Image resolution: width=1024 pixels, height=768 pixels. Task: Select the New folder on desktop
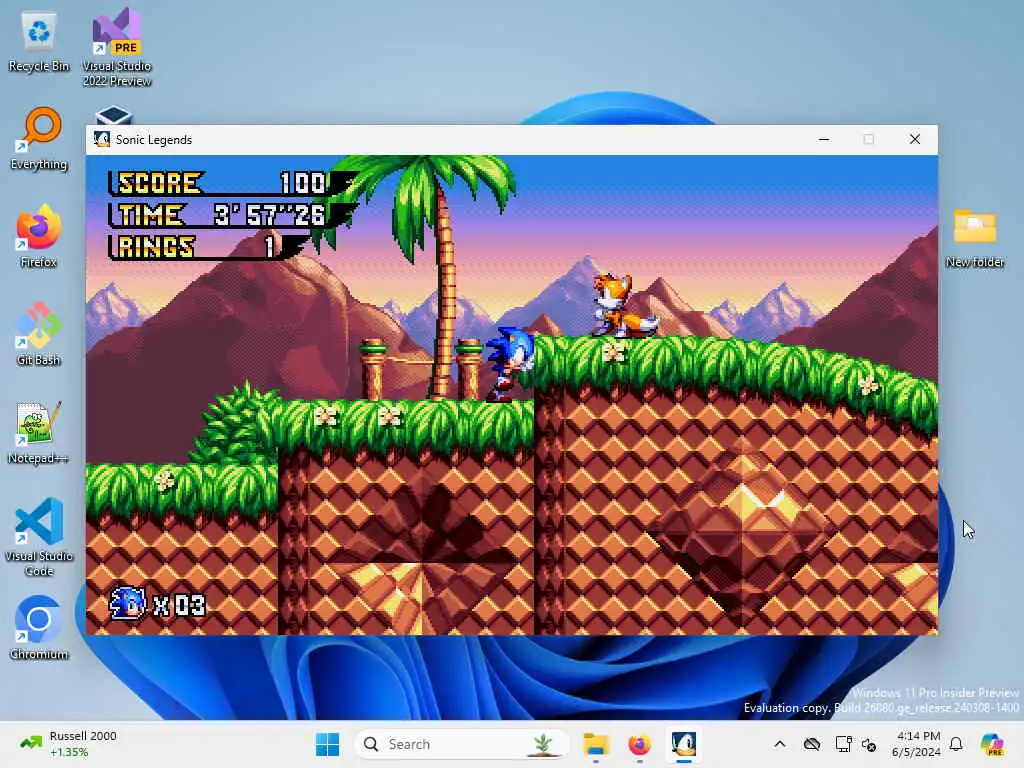(x=975, y=238)
